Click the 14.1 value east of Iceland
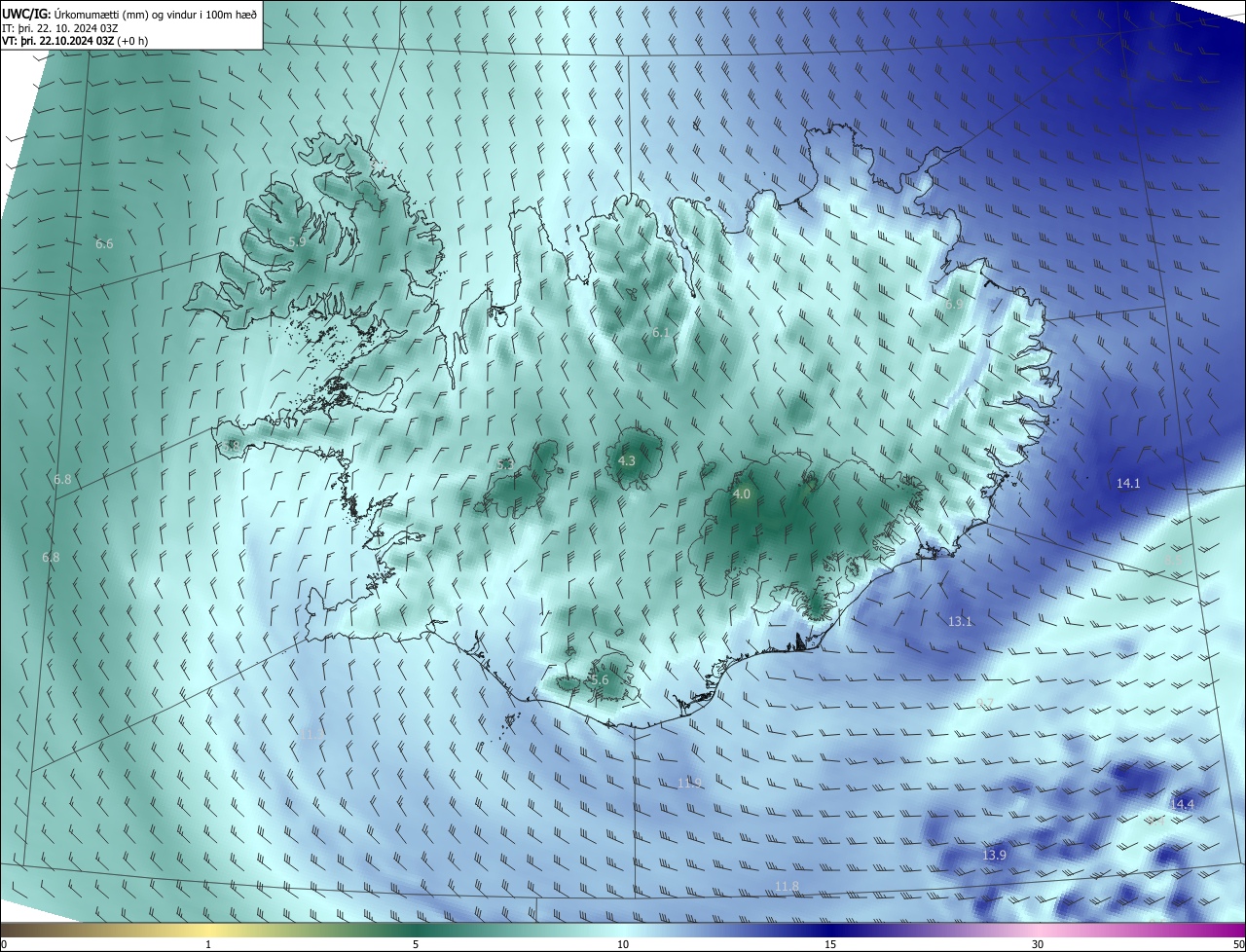The height and width of the screenshot is (952, 1246). 1128,483
